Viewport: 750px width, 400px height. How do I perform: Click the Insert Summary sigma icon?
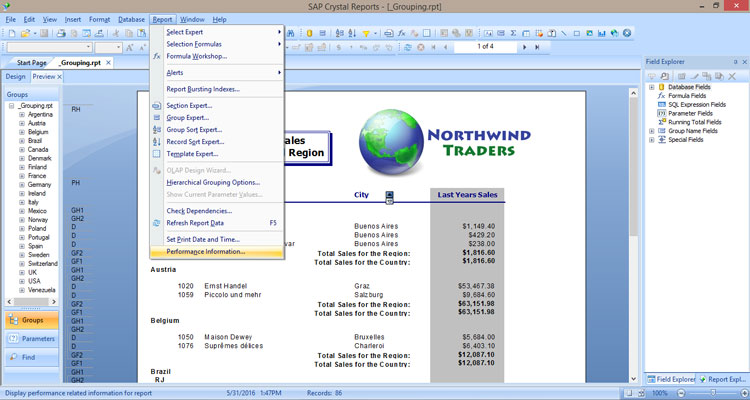(x=513, y=33)
